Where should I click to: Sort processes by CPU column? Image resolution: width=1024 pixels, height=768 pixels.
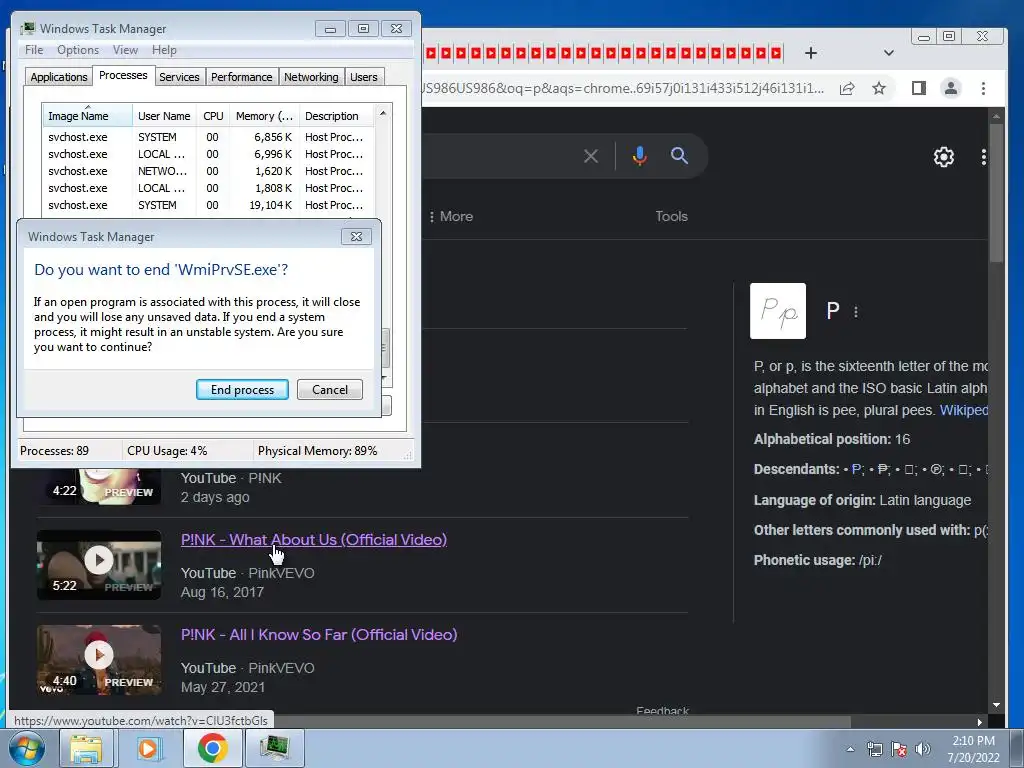pyautogui.click(x=213, y=116)
